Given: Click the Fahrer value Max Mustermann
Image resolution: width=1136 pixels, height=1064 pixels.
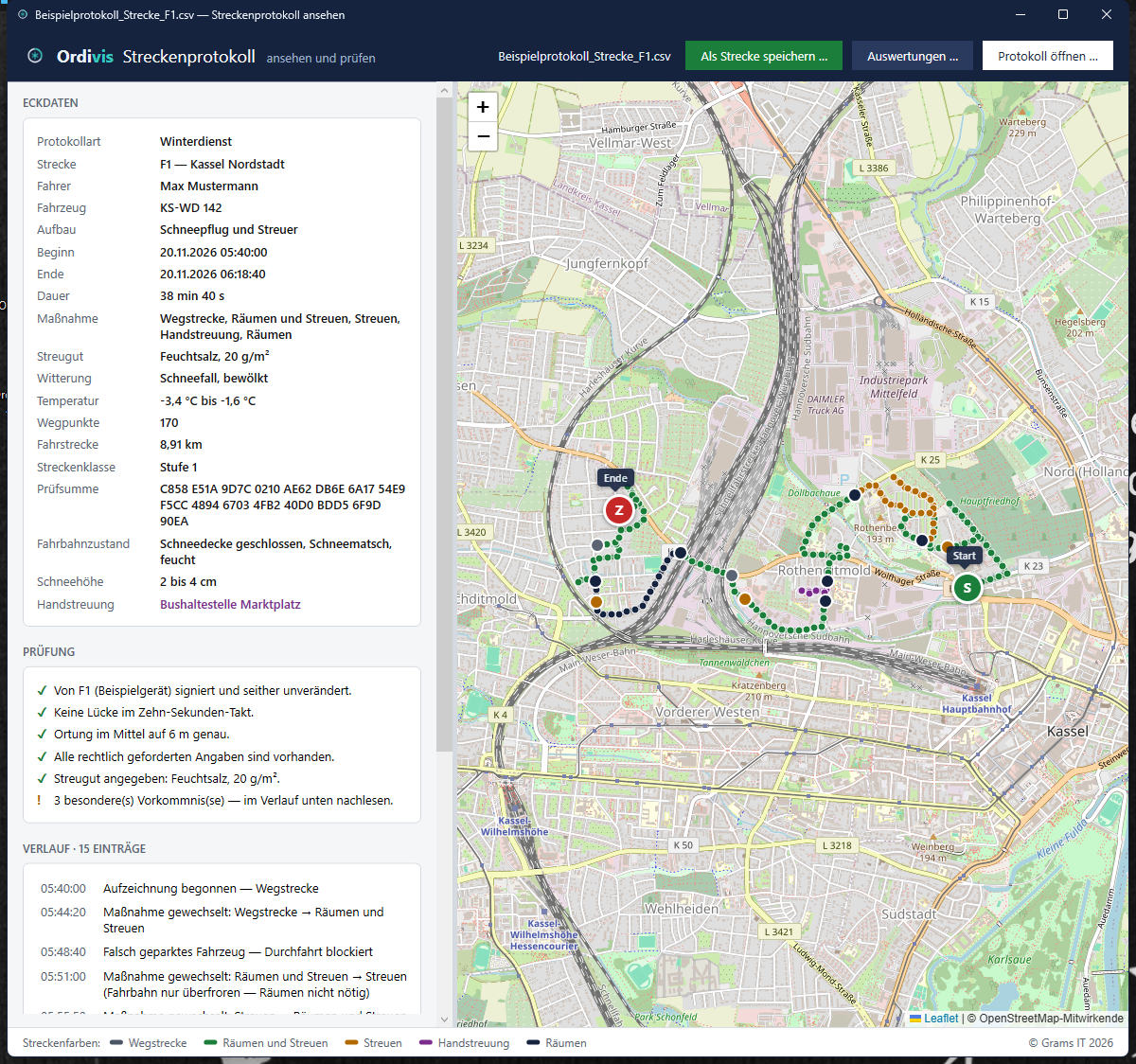Looking at the screenshot, I should (x=209, y=186).
